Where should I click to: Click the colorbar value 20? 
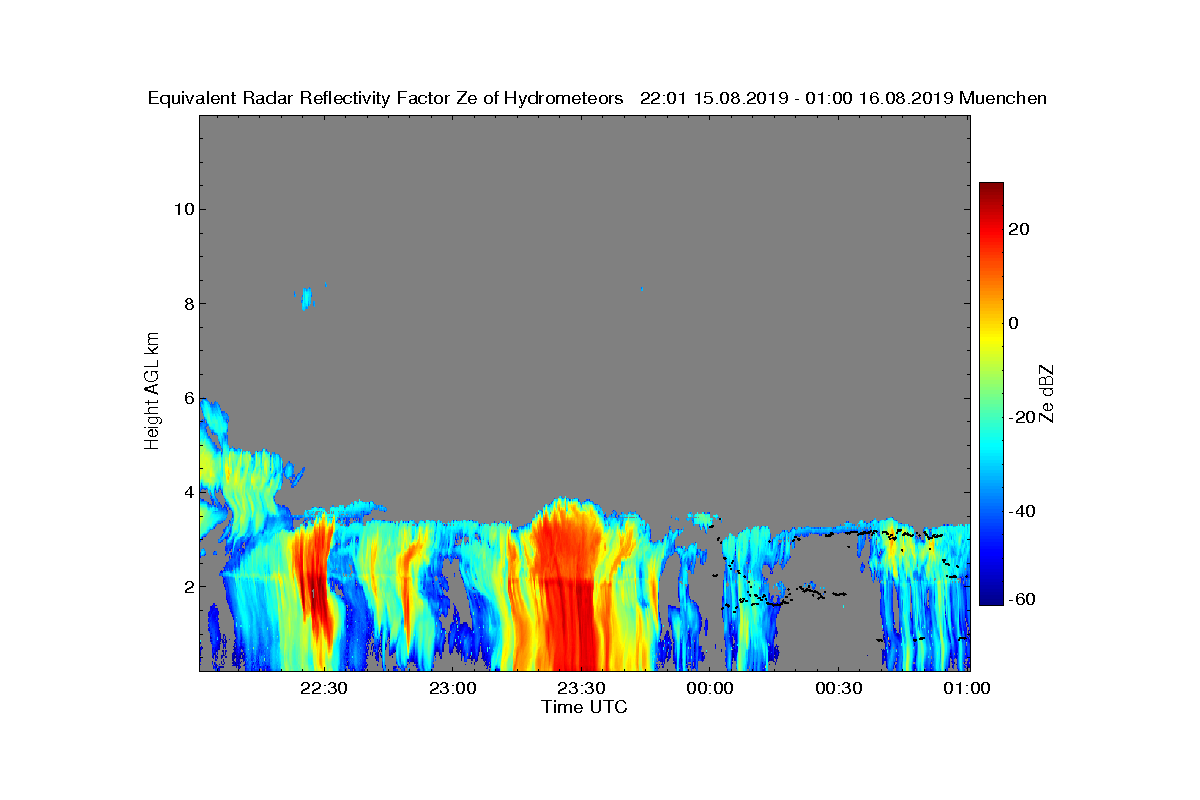pos(1019,229)
